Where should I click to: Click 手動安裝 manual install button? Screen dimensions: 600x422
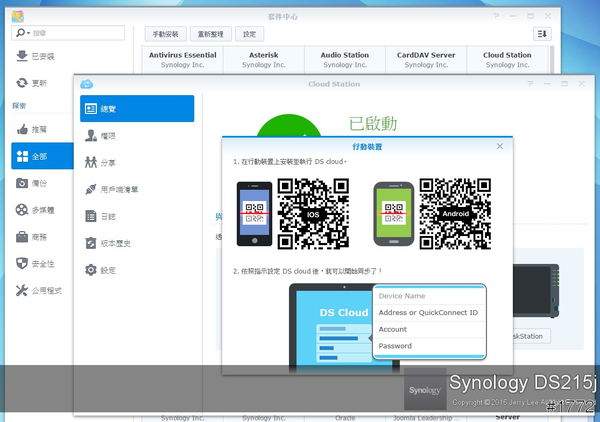167,34
